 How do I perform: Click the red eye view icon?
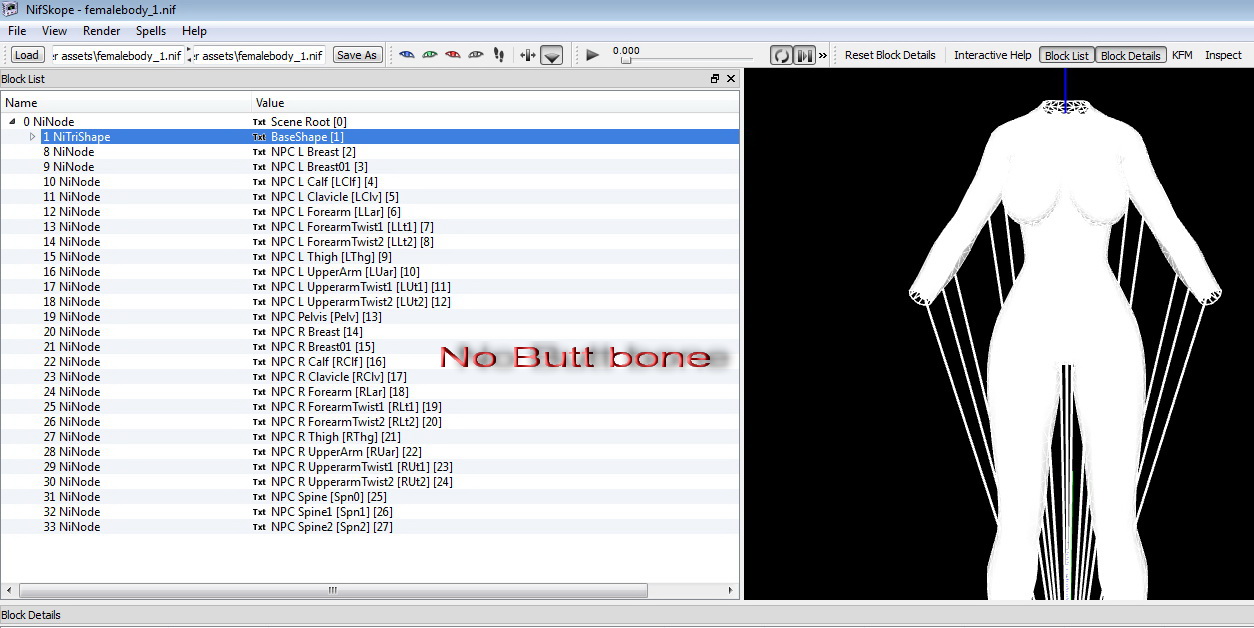pos(452,55)
